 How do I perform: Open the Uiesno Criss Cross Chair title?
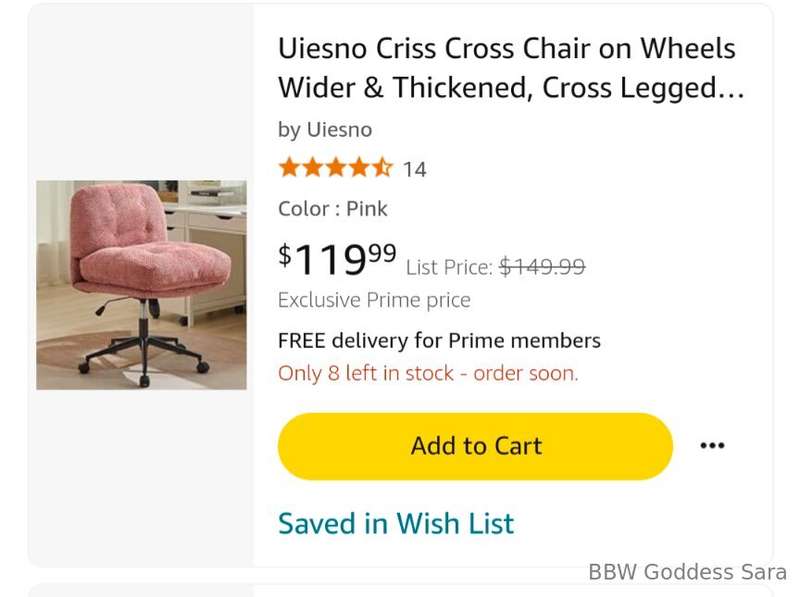pyautogui.click(x=510, y=68)
